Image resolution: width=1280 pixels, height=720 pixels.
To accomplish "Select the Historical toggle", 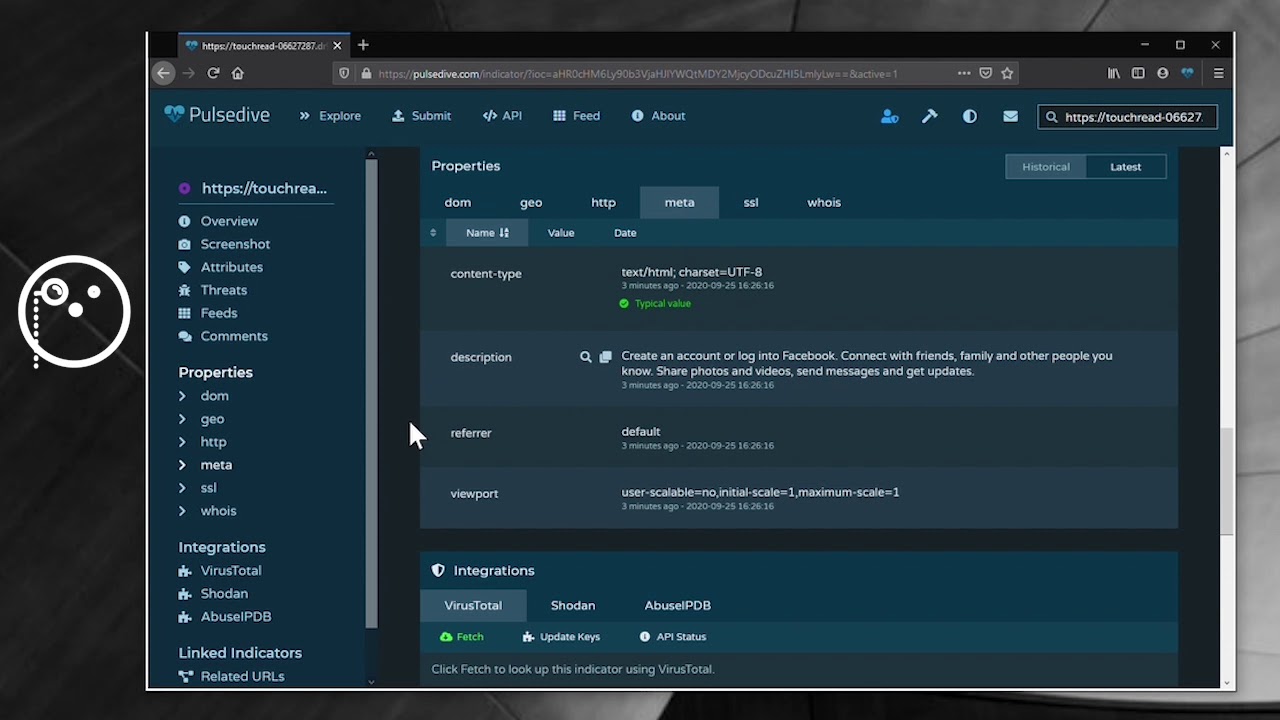I will point(1045,167).
